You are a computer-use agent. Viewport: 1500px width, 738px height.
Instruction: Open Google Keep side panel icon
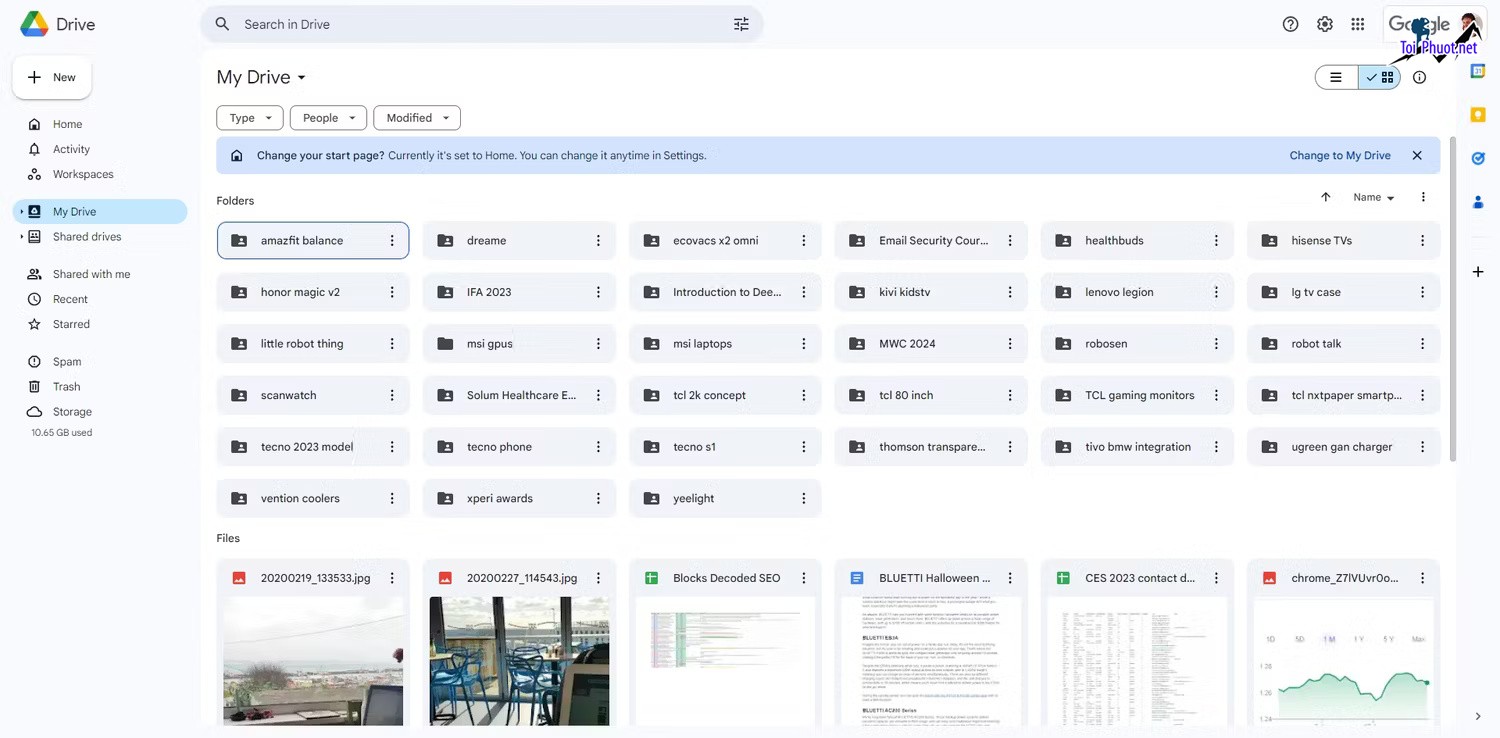coord(1478,114)
